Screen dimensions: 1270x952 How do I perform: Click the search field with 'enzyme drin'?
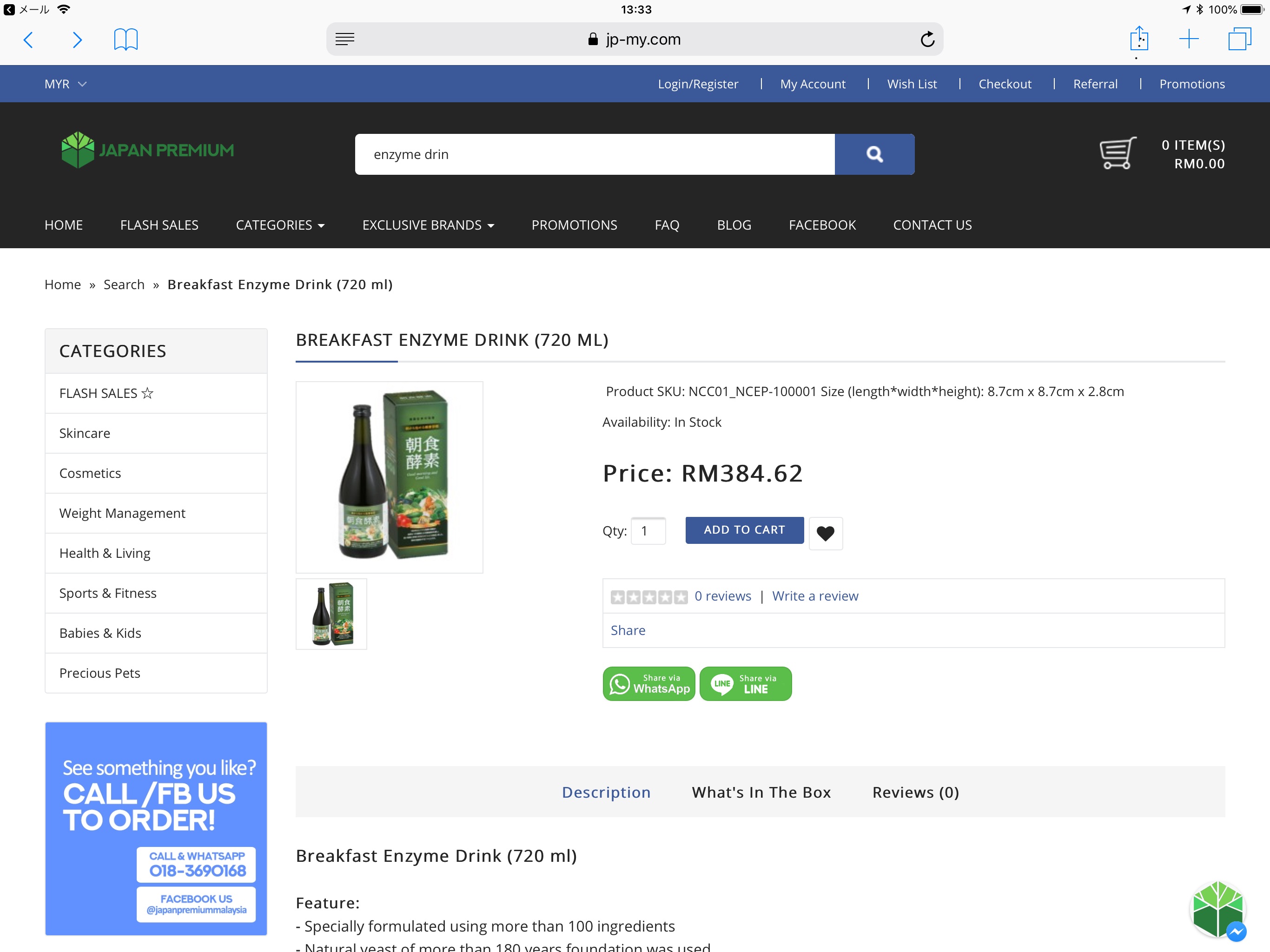[x=595, y=154]
